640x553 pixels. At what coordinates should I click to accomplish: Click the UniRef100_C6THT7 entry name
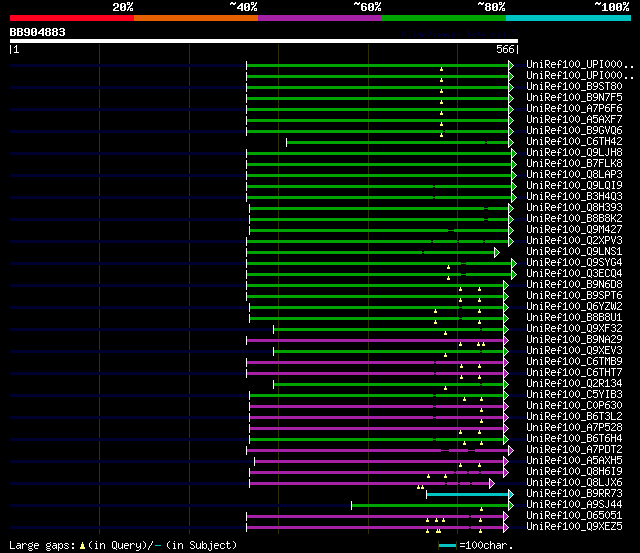tap(574, 373)
